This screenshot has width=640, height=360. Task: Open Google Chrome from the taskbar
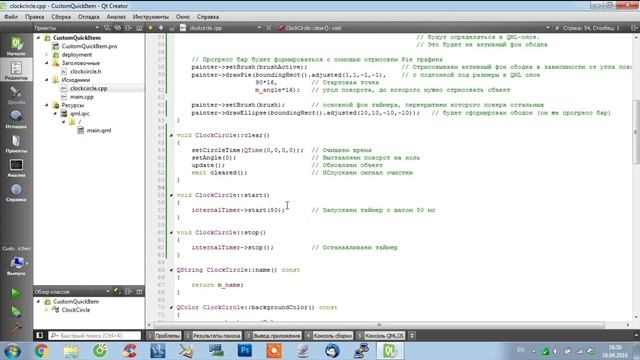(x=41, y=351)
